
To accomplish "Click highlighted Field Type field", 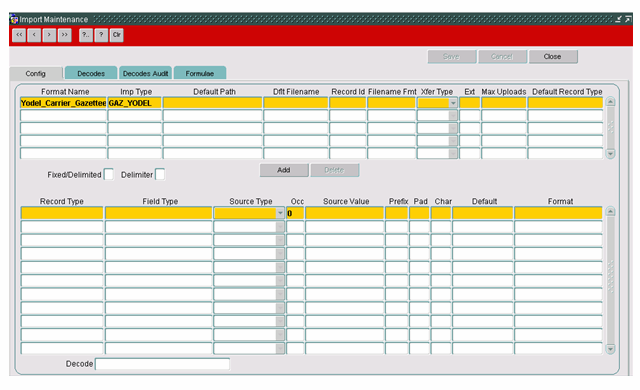I will [158, 213].
